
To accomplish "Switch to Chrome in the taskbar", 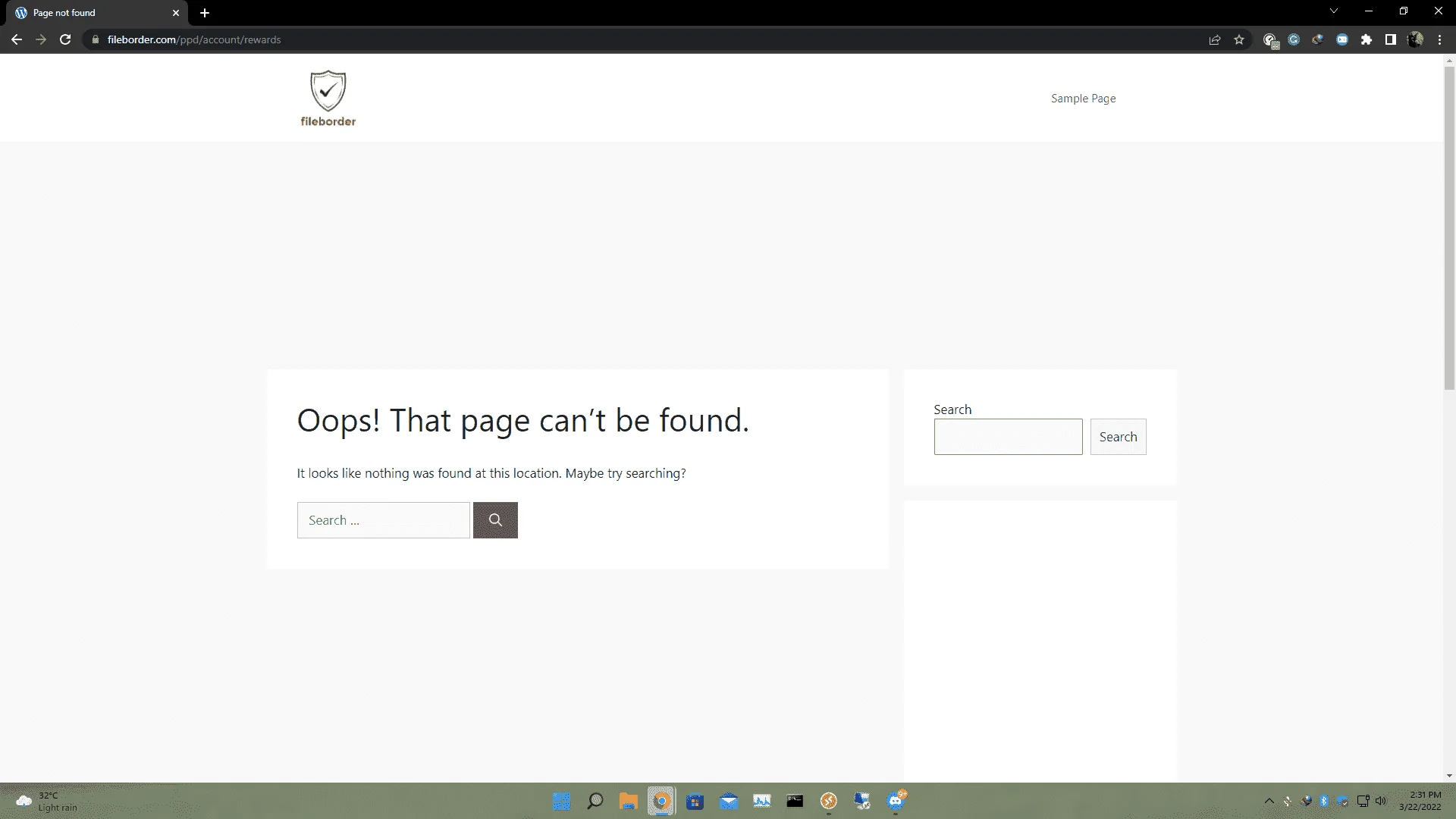I will (x=661, y=801).
